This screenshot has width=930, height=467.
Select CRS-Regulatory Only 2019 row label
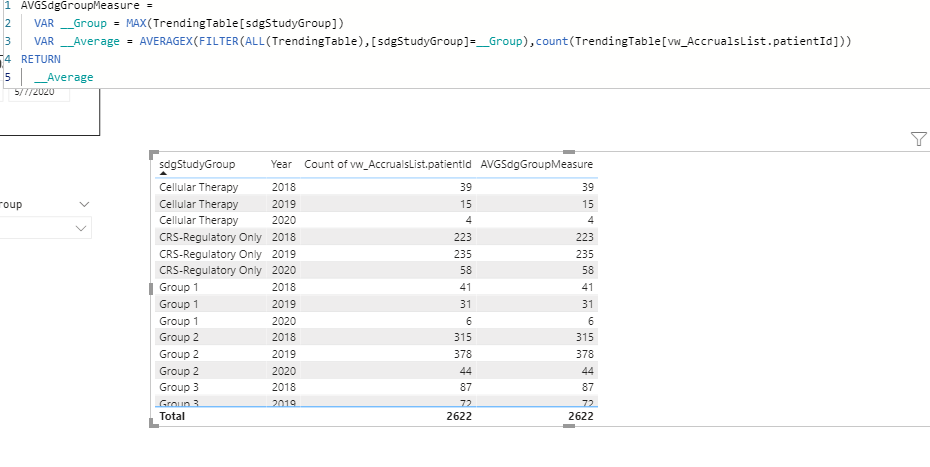(x=211, y=253)
